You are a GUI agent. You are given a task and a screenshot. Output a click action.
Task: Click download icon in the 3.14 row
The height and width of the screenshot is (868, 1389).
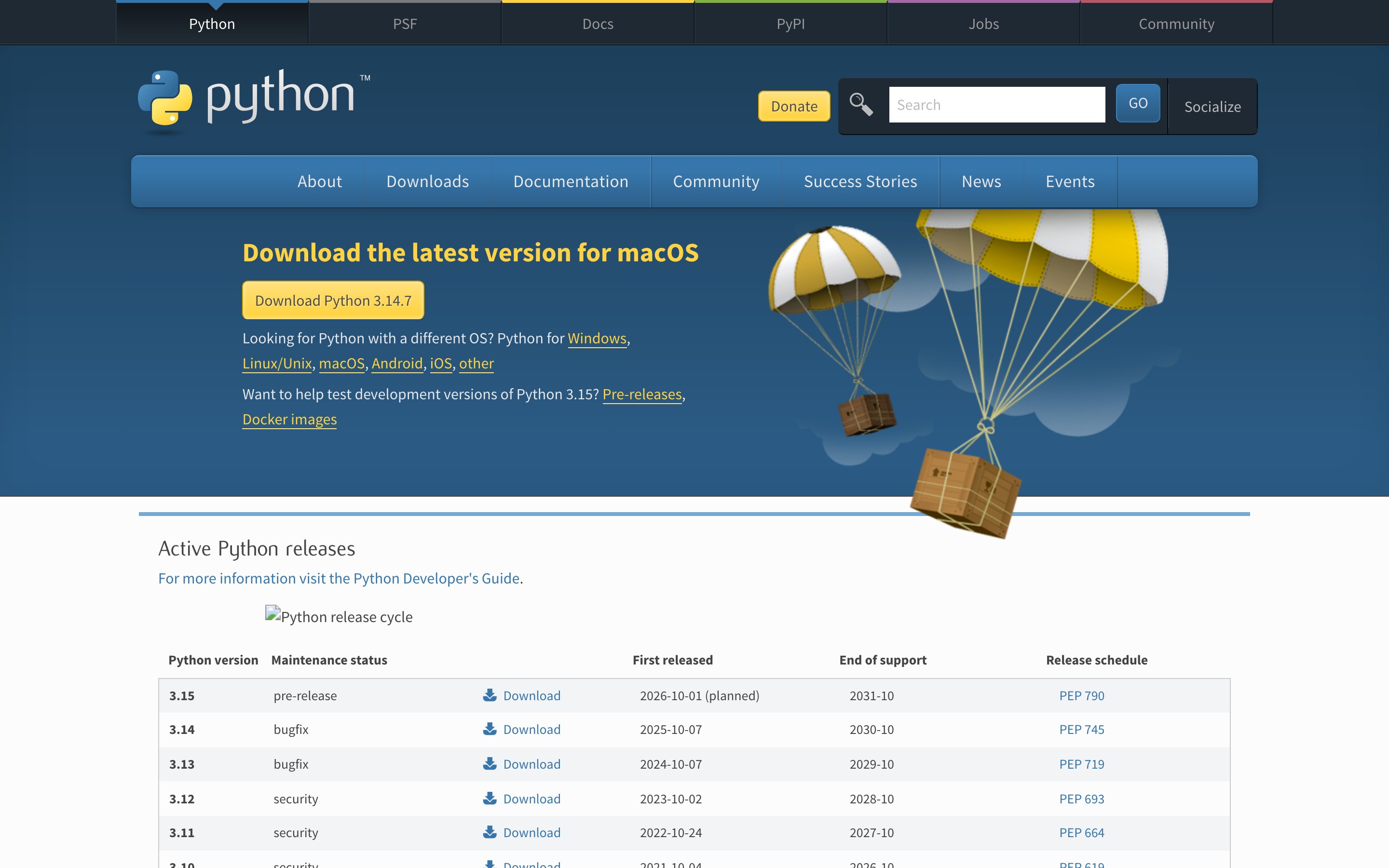(x=490, y=729)
